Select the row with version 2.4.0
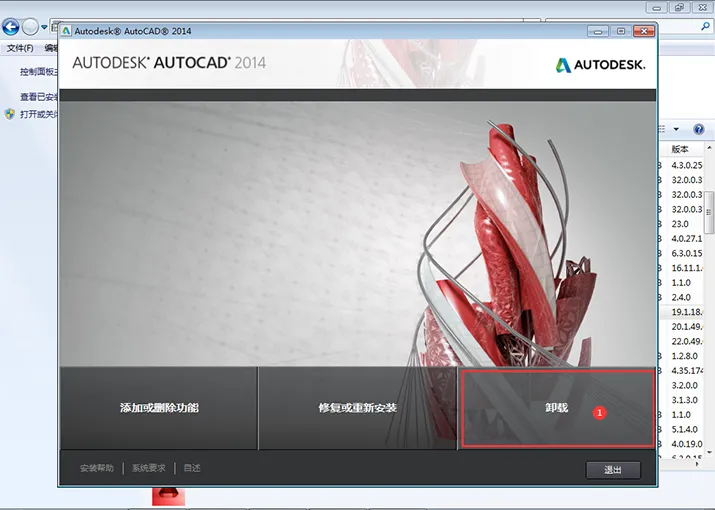 point(682,297)
